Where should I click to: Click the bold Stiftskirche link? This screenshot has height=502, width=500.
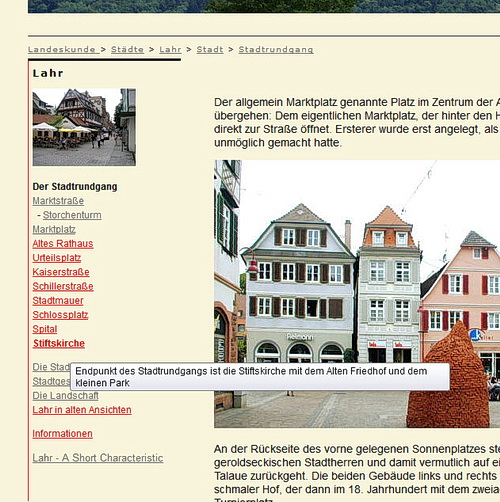[59, 343]
